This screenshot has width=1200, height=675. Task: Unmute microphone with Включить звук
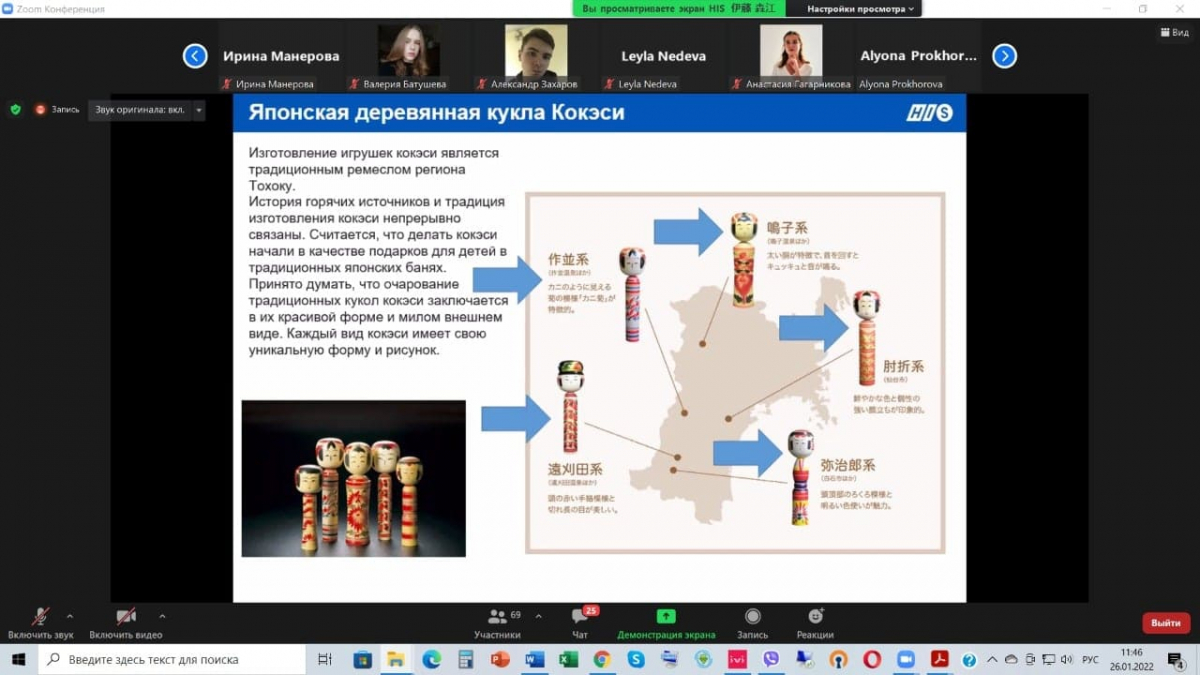(41, 623)
